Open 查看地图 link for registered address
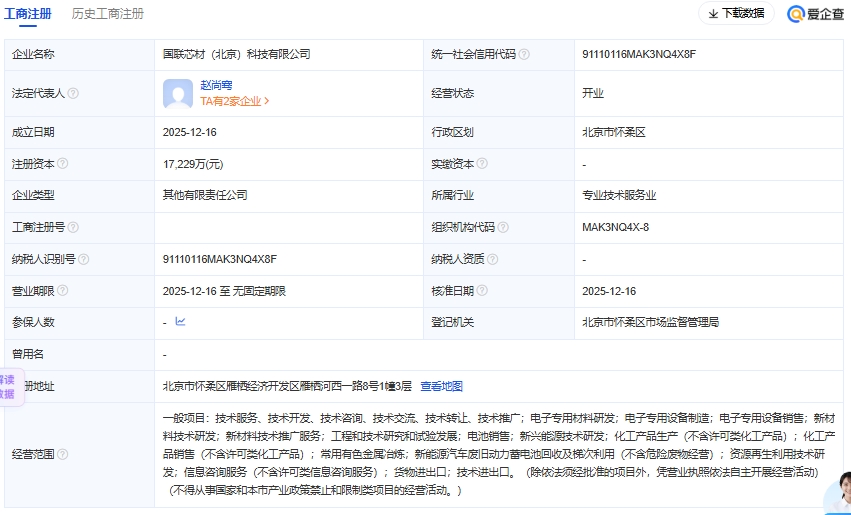 pos(441,386)
